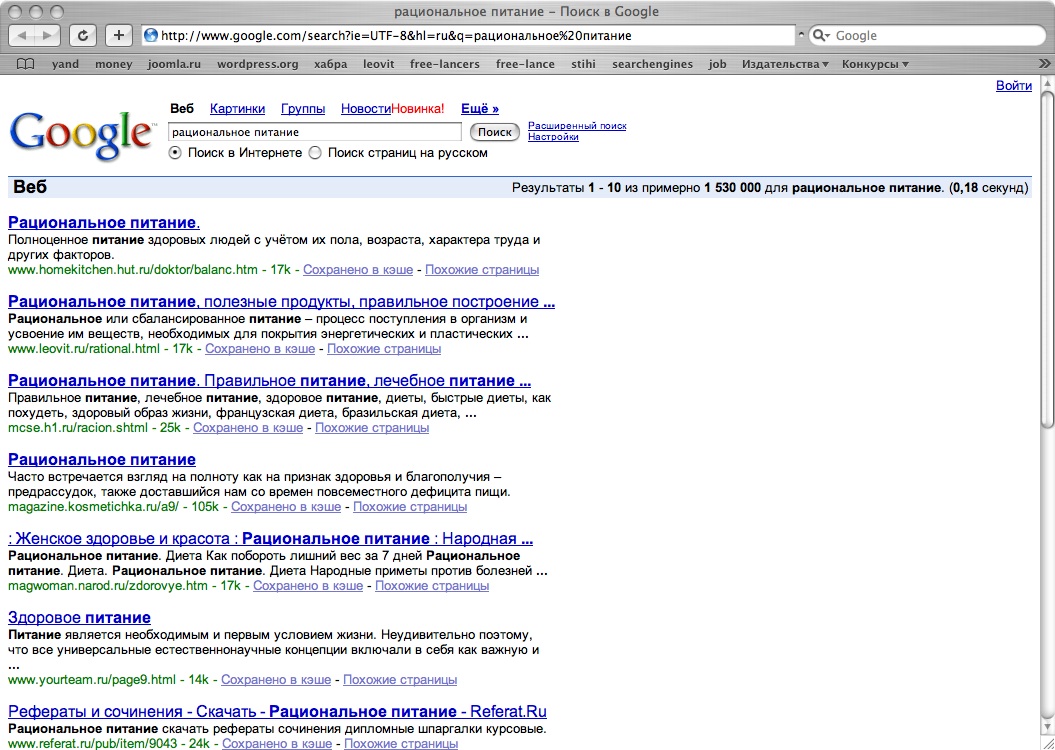
Task: Open the Женское здоровье и красота result
Action: [x=270, y=538]
